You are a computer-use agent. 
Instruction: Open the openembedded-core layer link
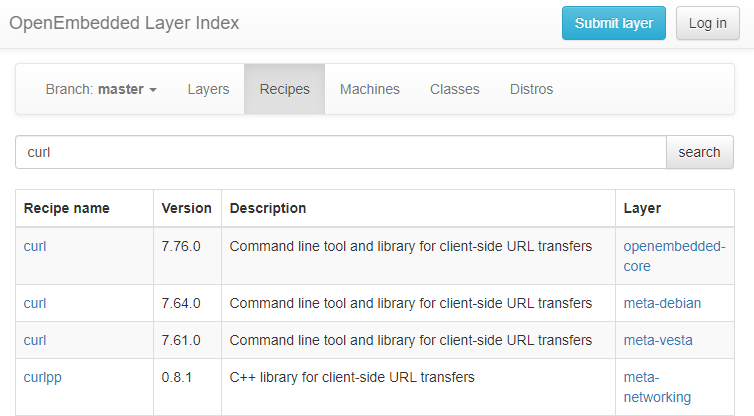click(674, 256)
